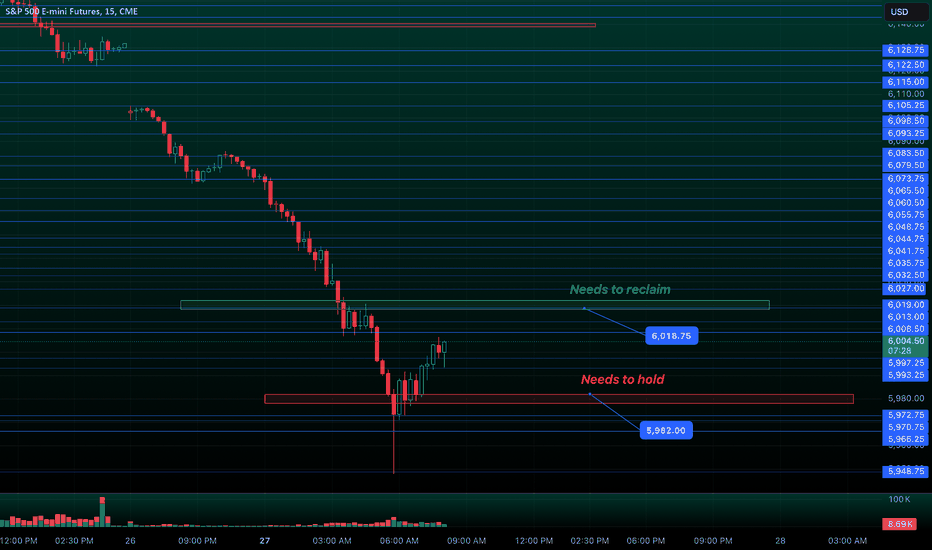
Task: Click the 5,972.75 price level label
Action: pos(906,415)
